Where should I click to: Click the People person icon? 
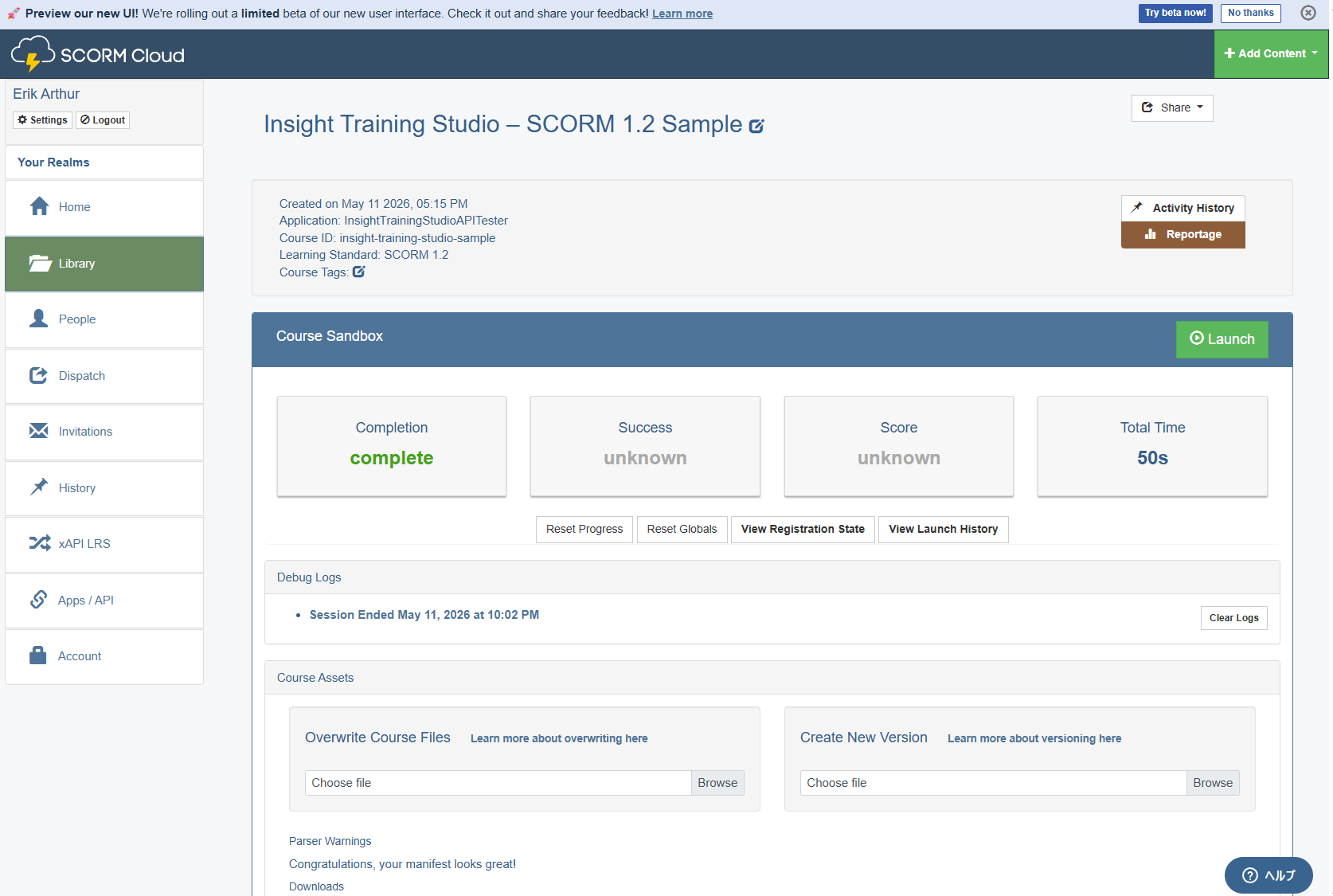tap(39, 319)
